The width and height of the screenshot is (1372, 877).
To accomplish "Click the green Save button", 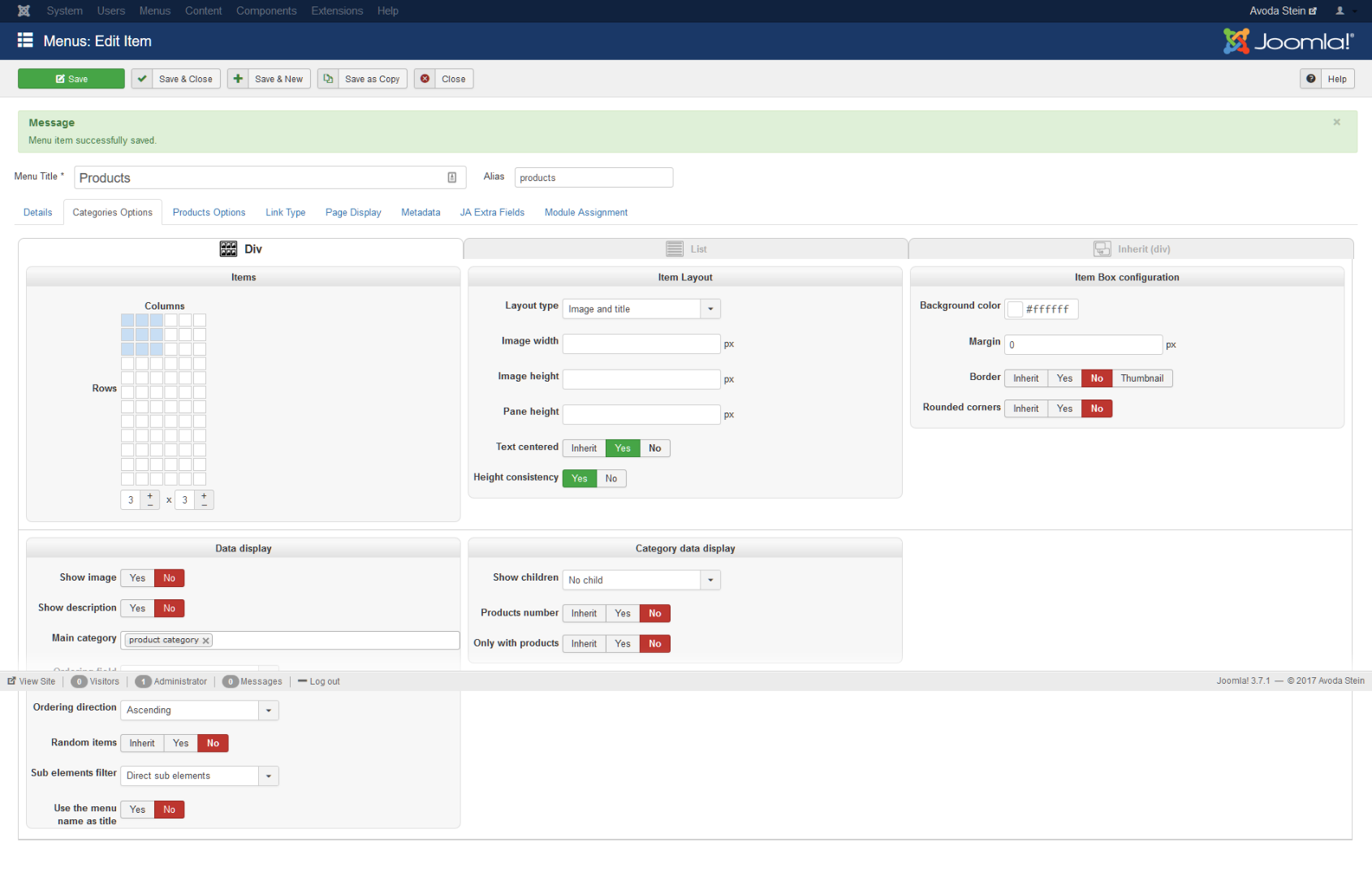I will (x=71, y=79).
